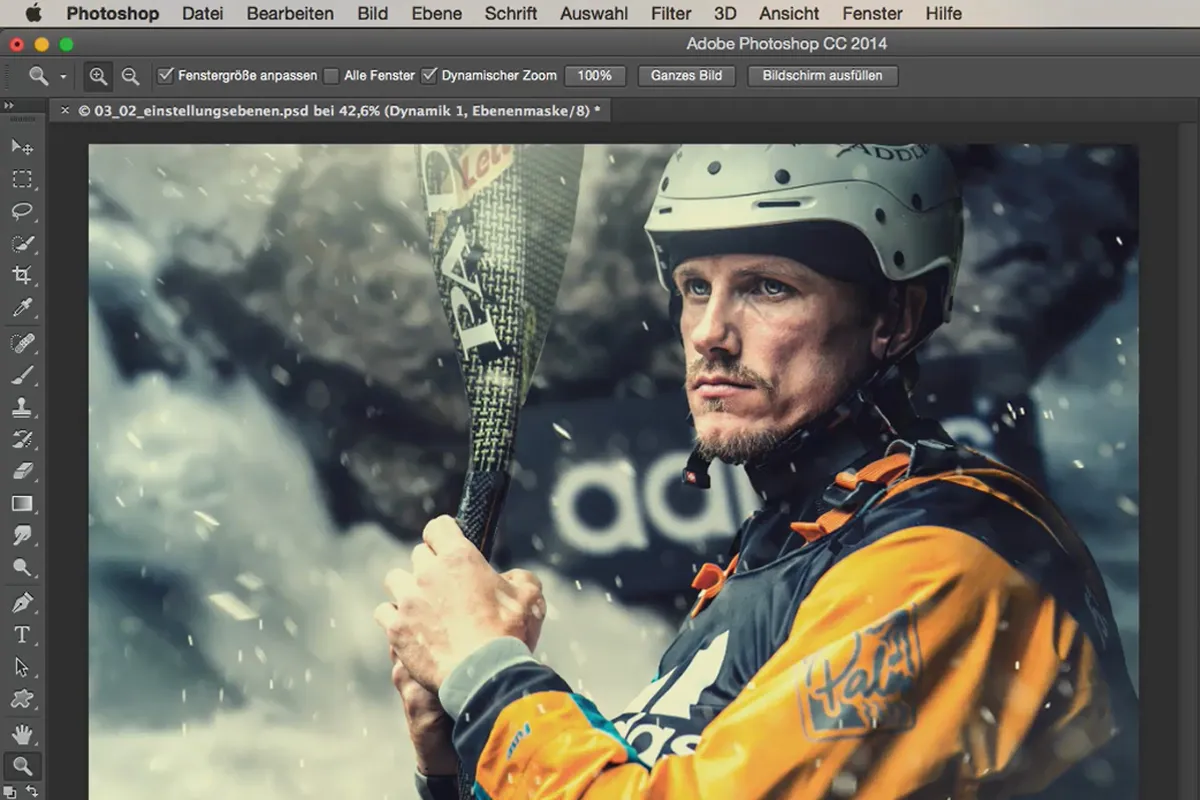Viewport: 1200px width, 800px height.
Task: Open the Ebene menu
Action: (437, 14)
